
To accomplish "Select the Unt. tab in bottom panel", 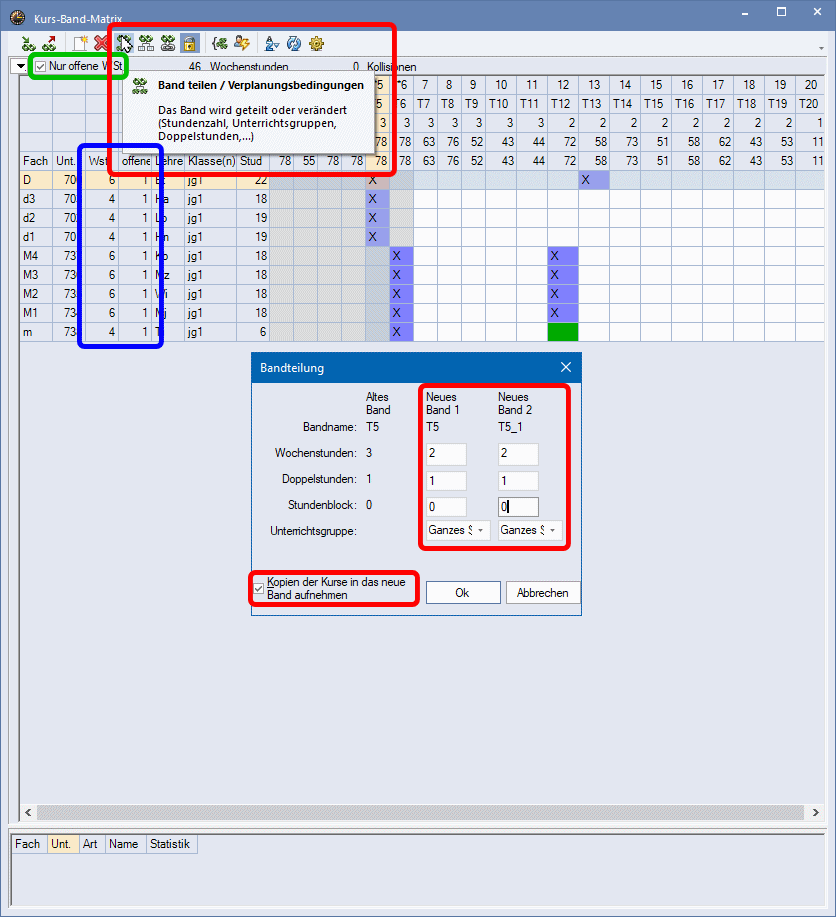I will 60,844.
